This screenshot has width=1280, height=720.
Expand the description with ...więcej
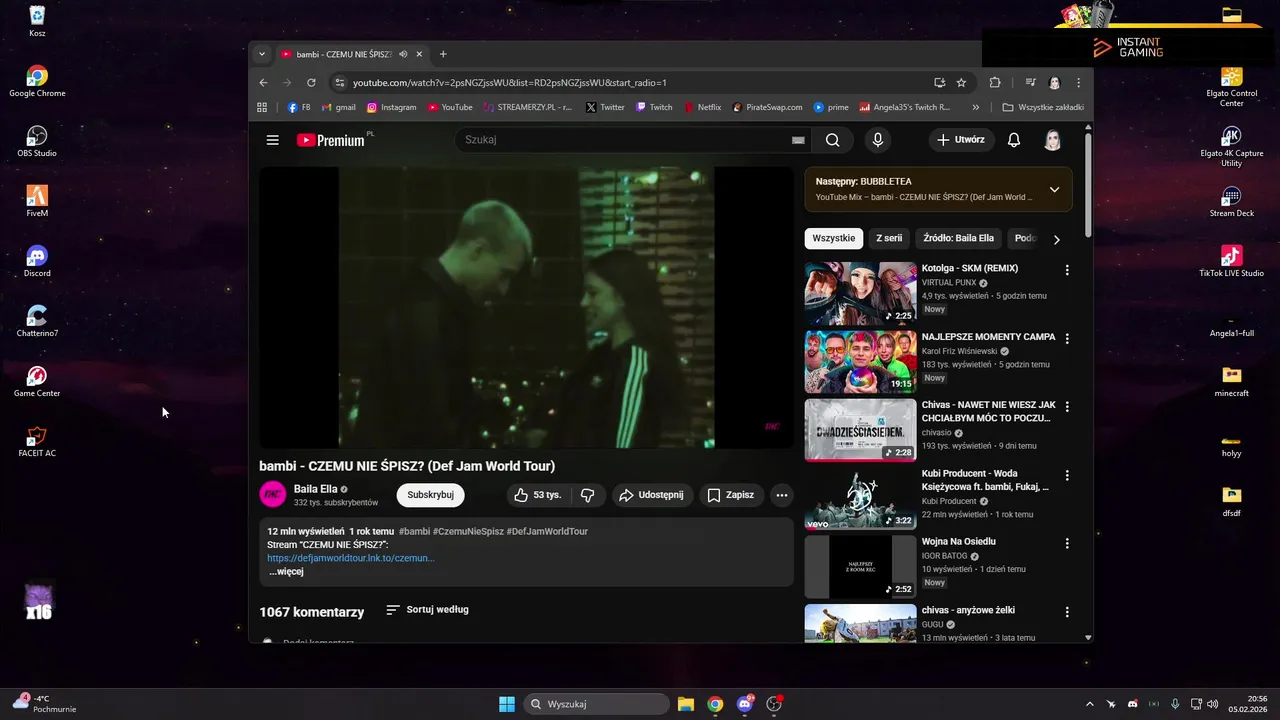(286, 572)
